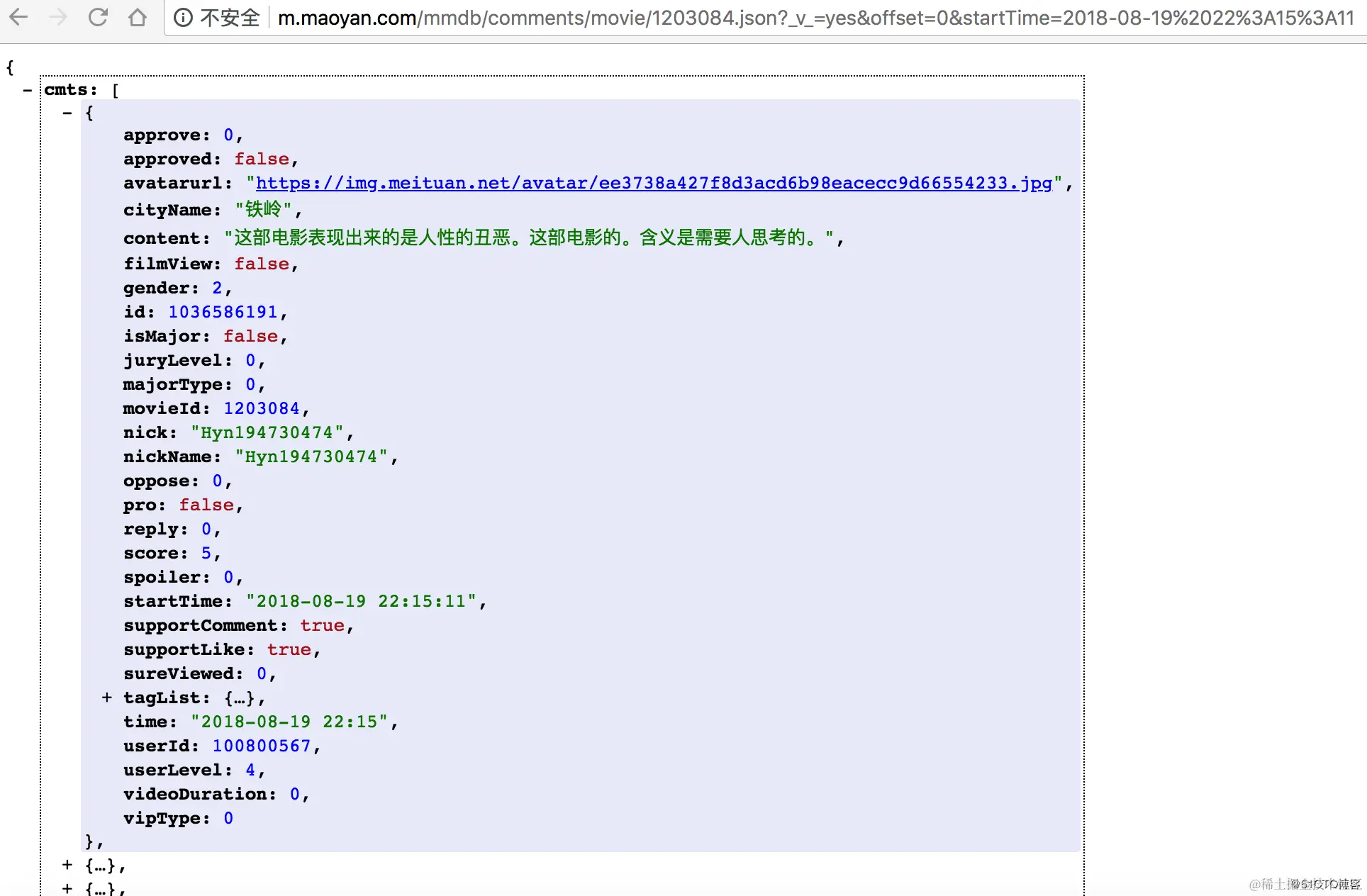The image size is (1367, 896).
Task: Go to home page icon
Action: click(x=138, y=17)
